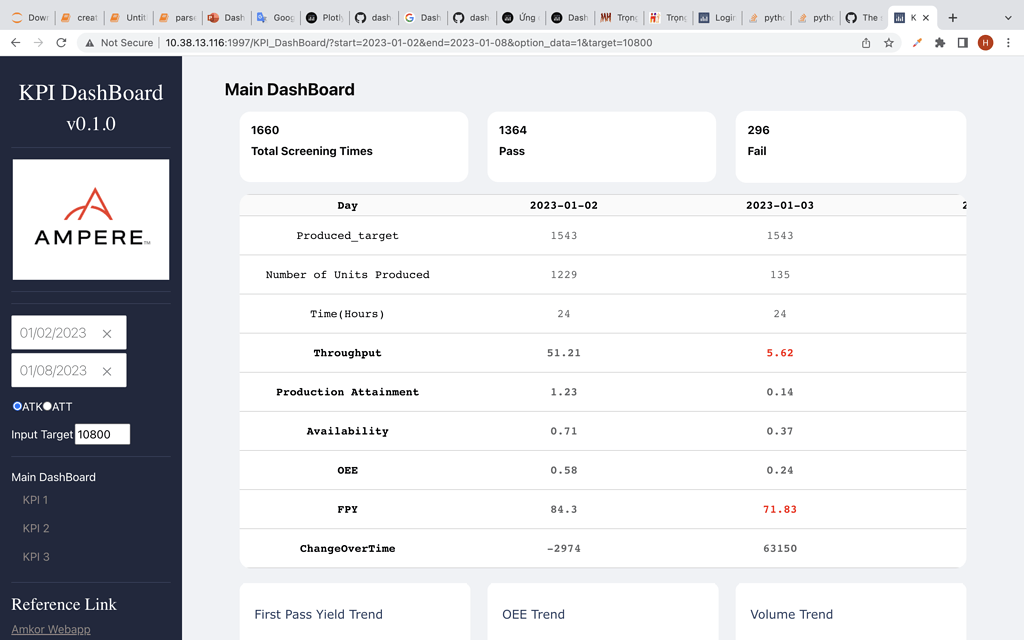Go to KPI 1 in sidebar

[36, 499]
